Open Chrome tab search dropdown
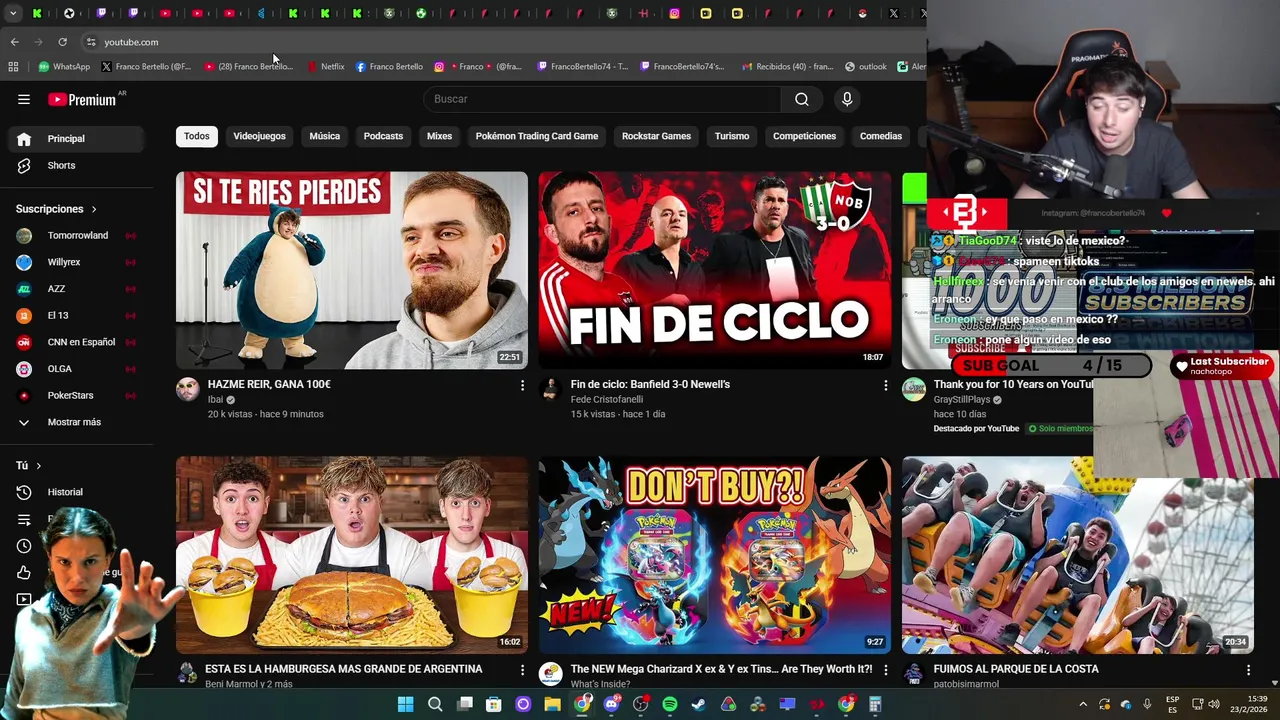Image resolution: width=1280 pixels, height=720 pixels. (x=12, y=14)
